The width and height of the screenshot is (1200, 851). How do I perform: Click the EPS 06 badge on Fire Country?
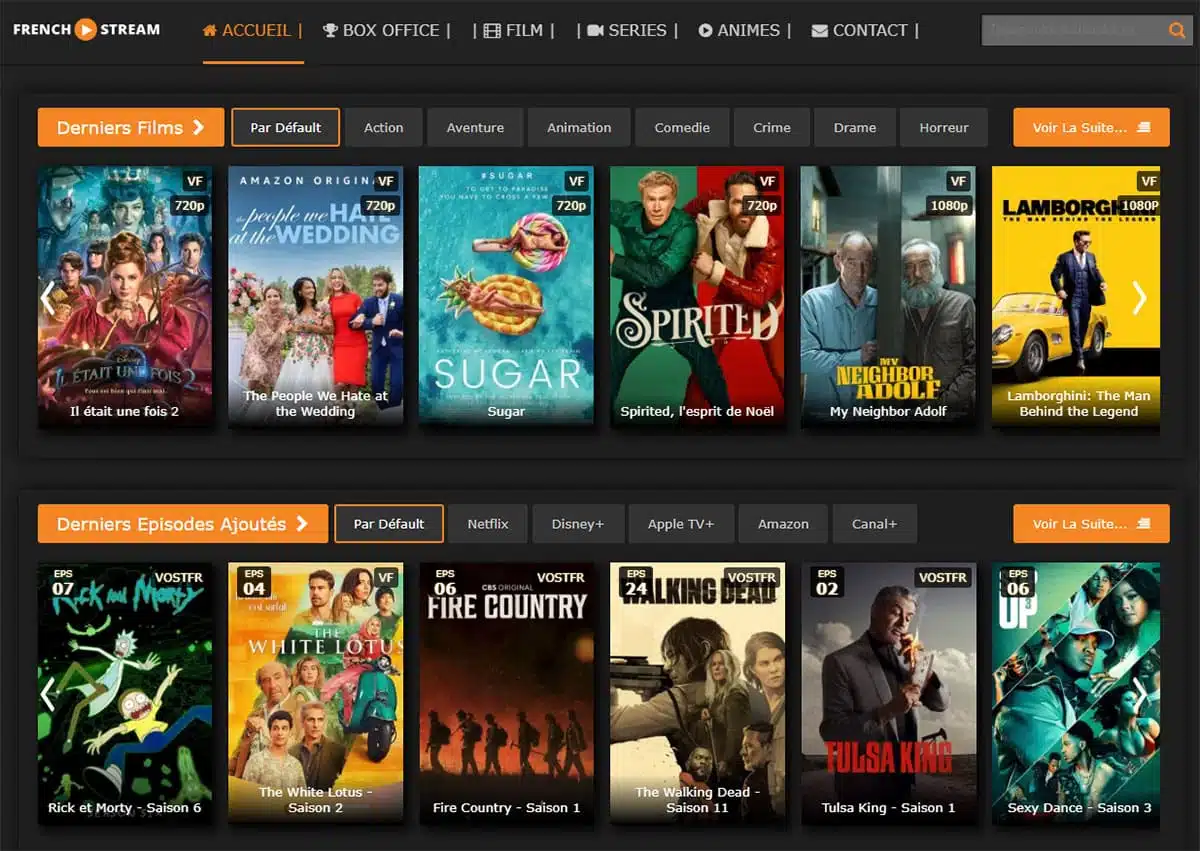445,582
